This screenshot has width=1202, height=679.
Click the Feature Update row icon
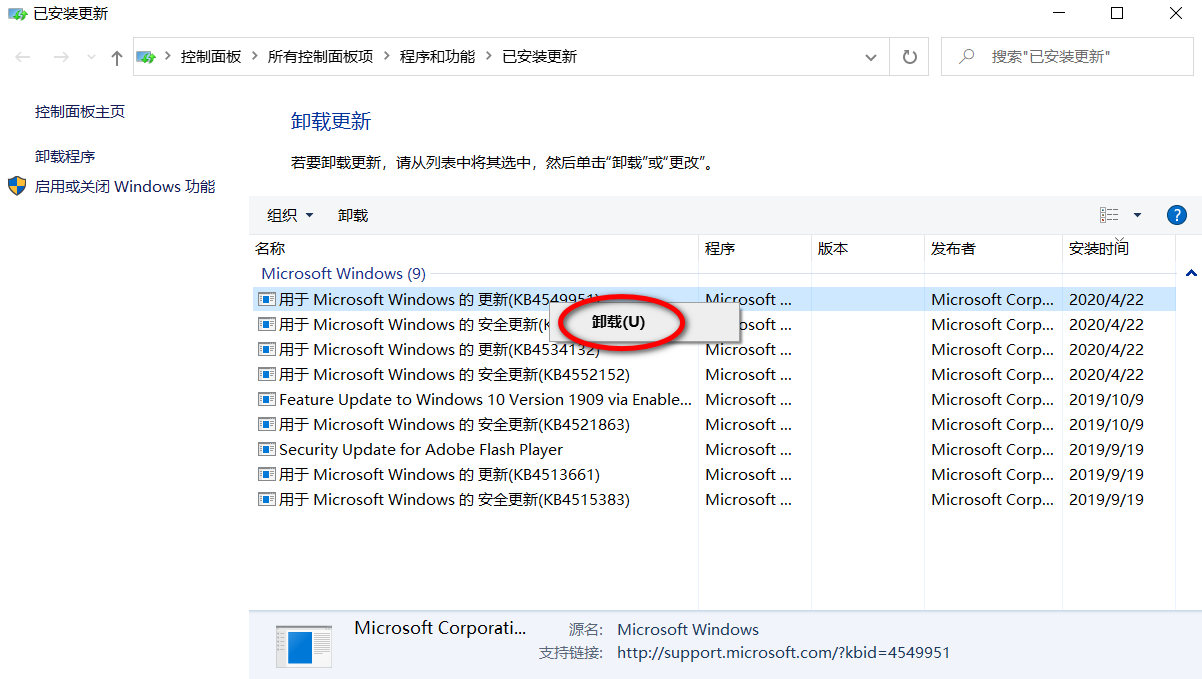(266, 399)
